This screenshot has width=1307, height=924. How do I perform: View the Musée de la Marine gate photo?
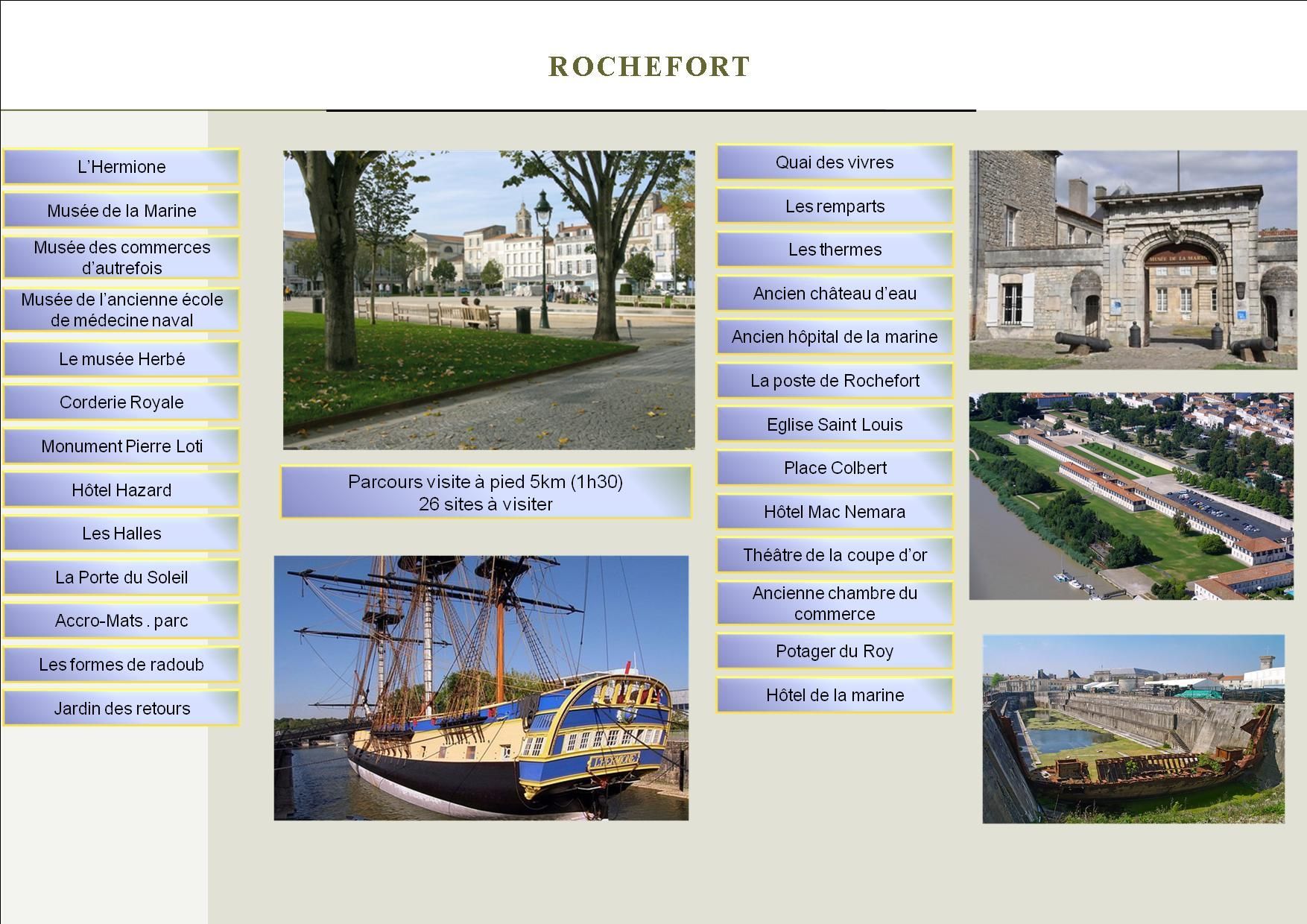1133,260
